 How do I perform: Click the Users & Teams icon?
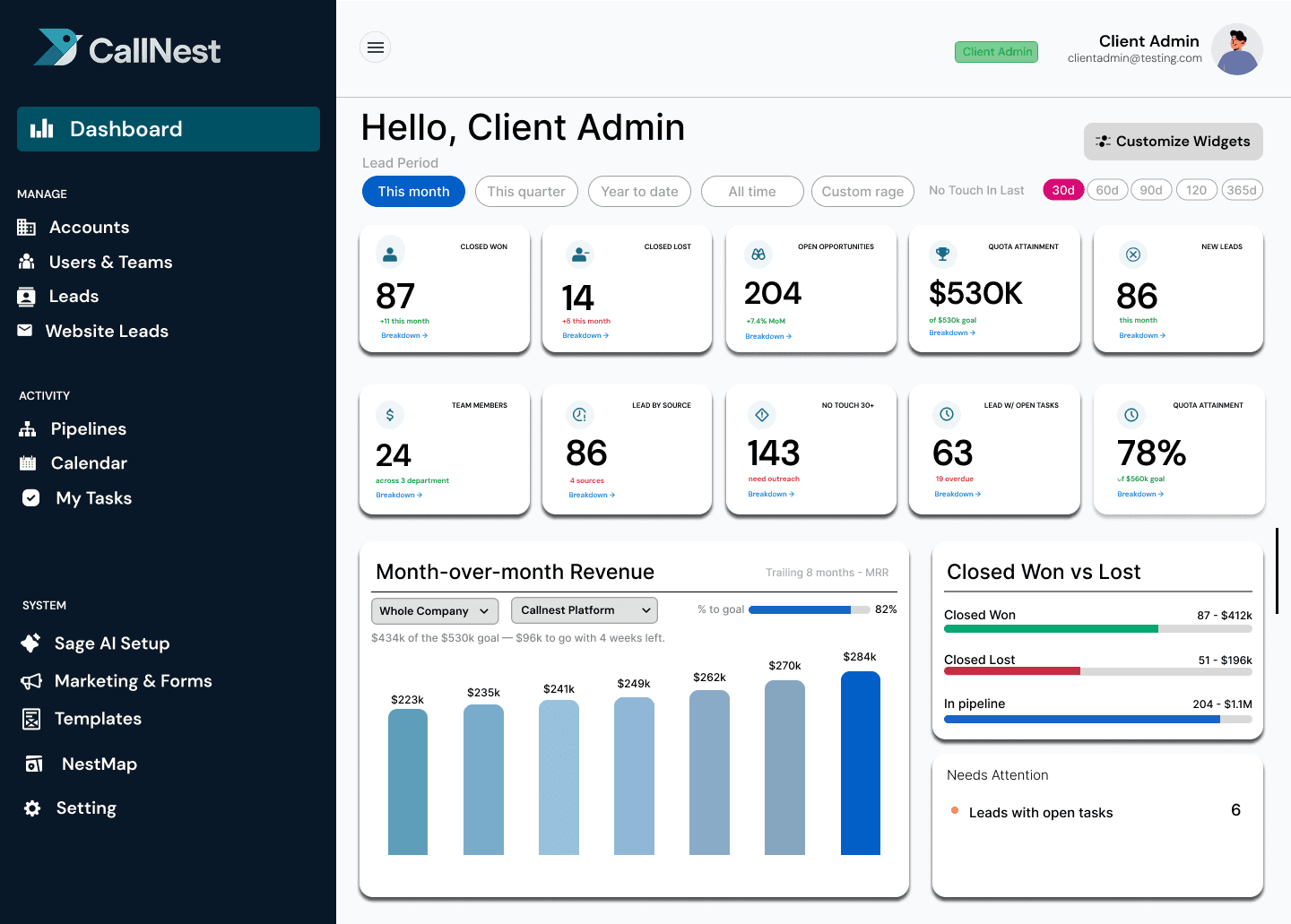27,262
